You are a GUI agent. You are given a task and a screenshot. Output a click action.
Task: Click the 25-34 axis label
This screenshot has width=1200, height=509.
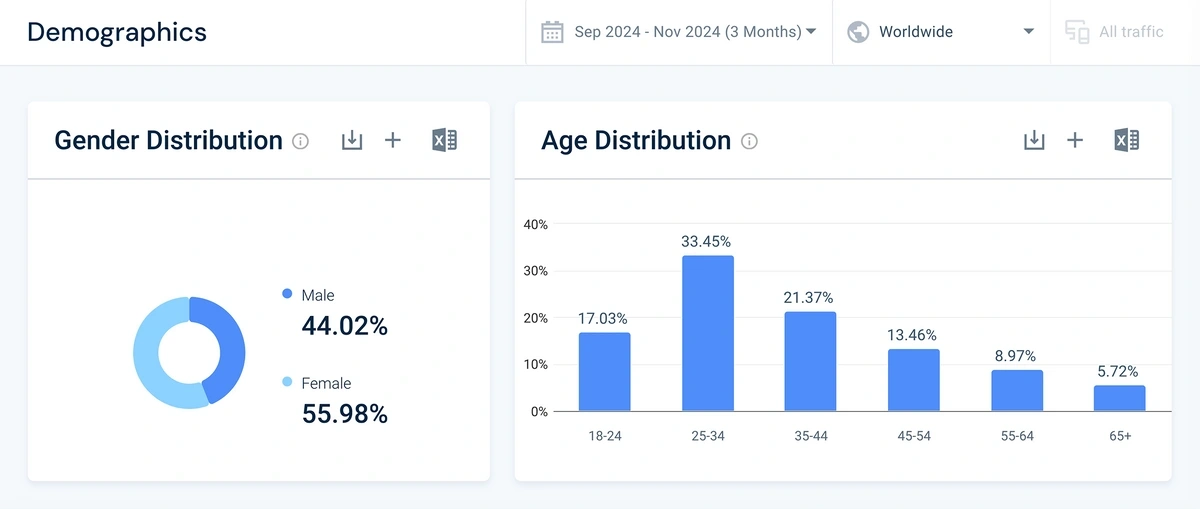707,437
